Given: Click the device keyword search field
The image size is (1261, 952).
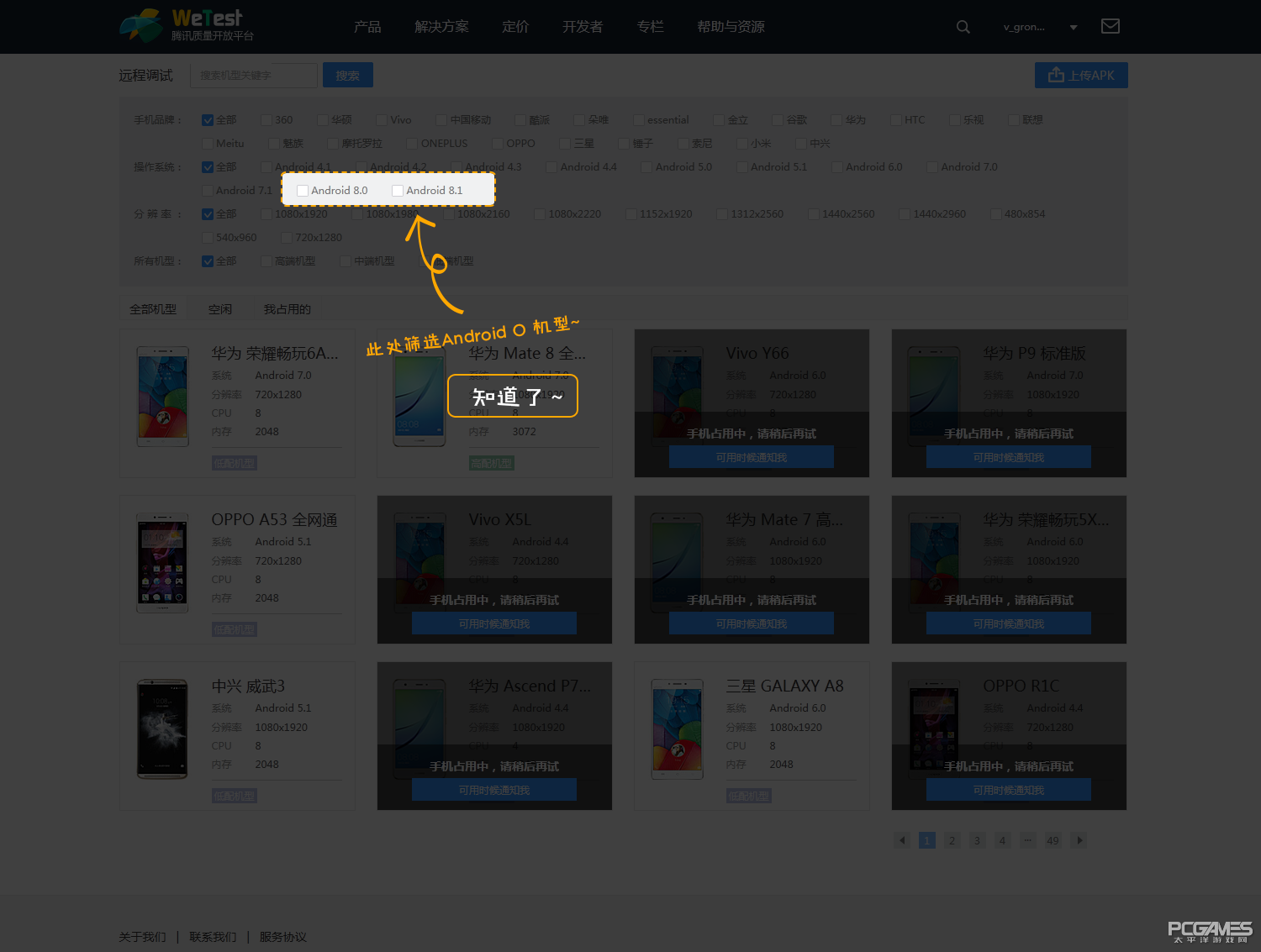Looking at the screenshot, I should pyautogui.click(x=254, y=76).
